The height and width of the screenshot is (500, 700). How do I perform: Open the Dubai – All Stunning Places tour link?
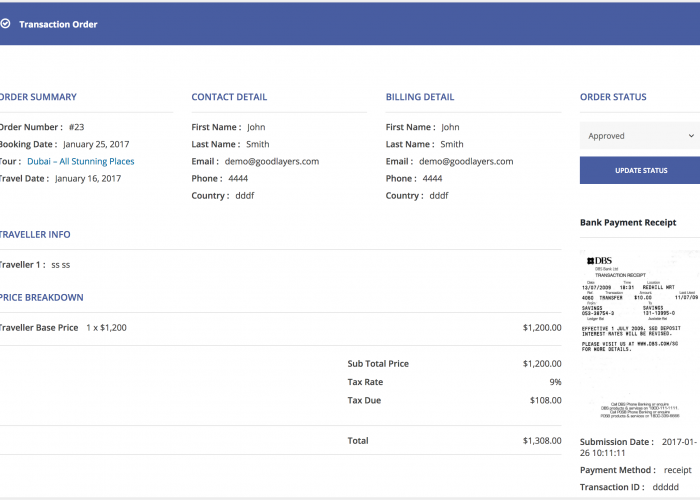(80, 161)
